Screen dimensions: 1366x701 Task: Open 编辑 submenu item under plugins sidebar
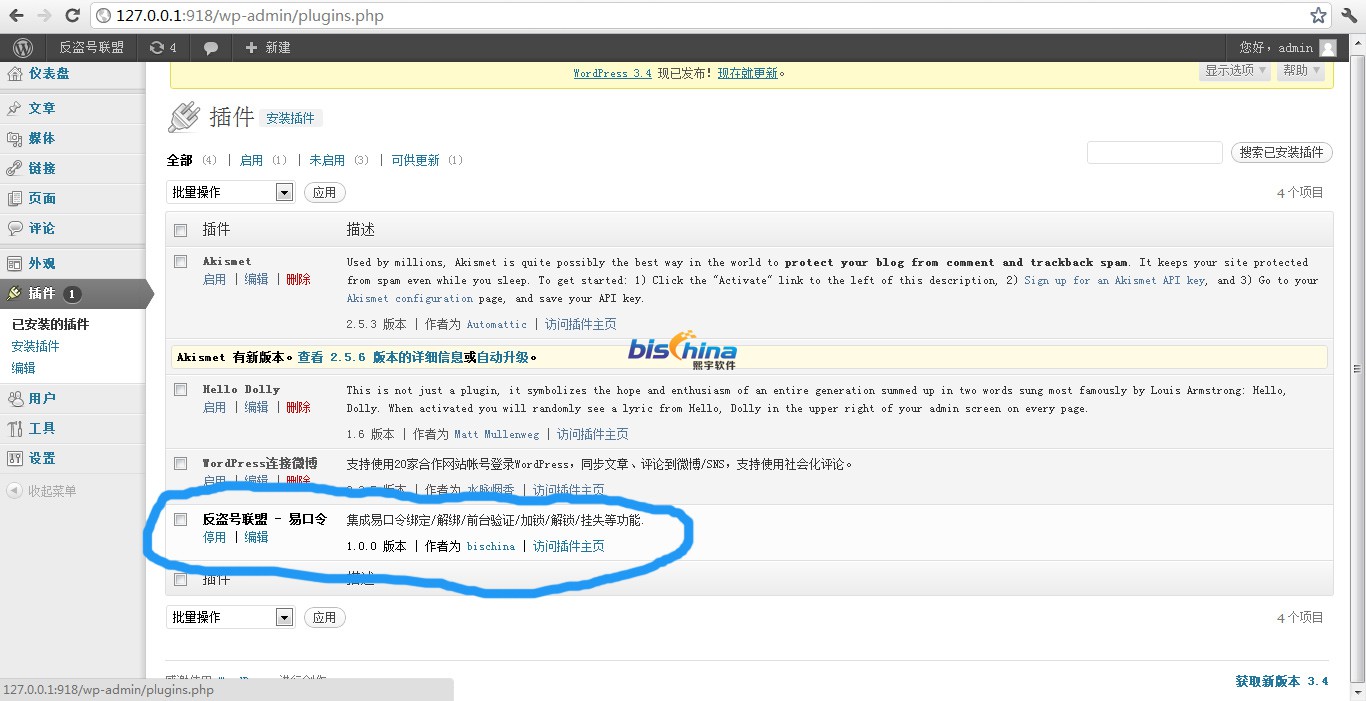click(23, 368)
